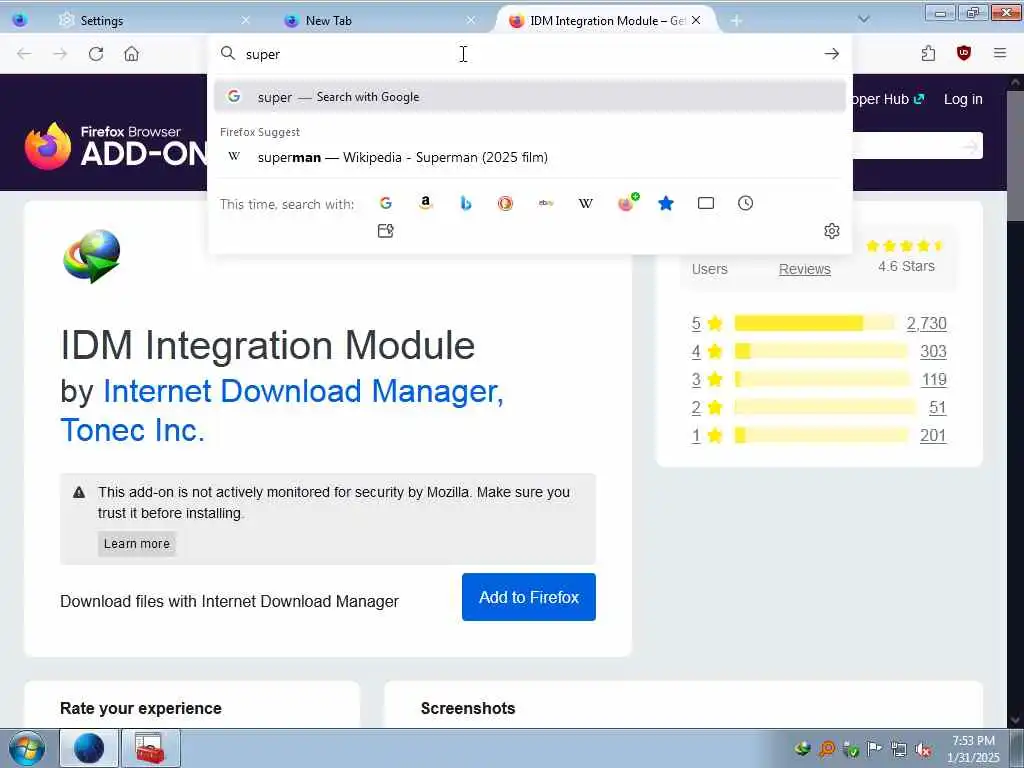Open the Developer Hub link

tap(888, 99)
